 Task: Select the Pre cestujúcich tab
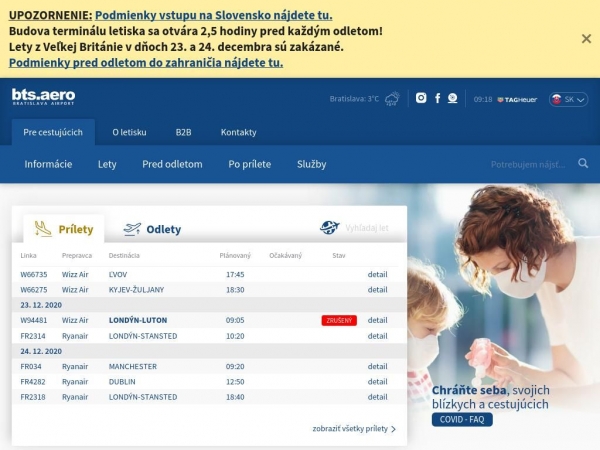(x=53, y=132)
